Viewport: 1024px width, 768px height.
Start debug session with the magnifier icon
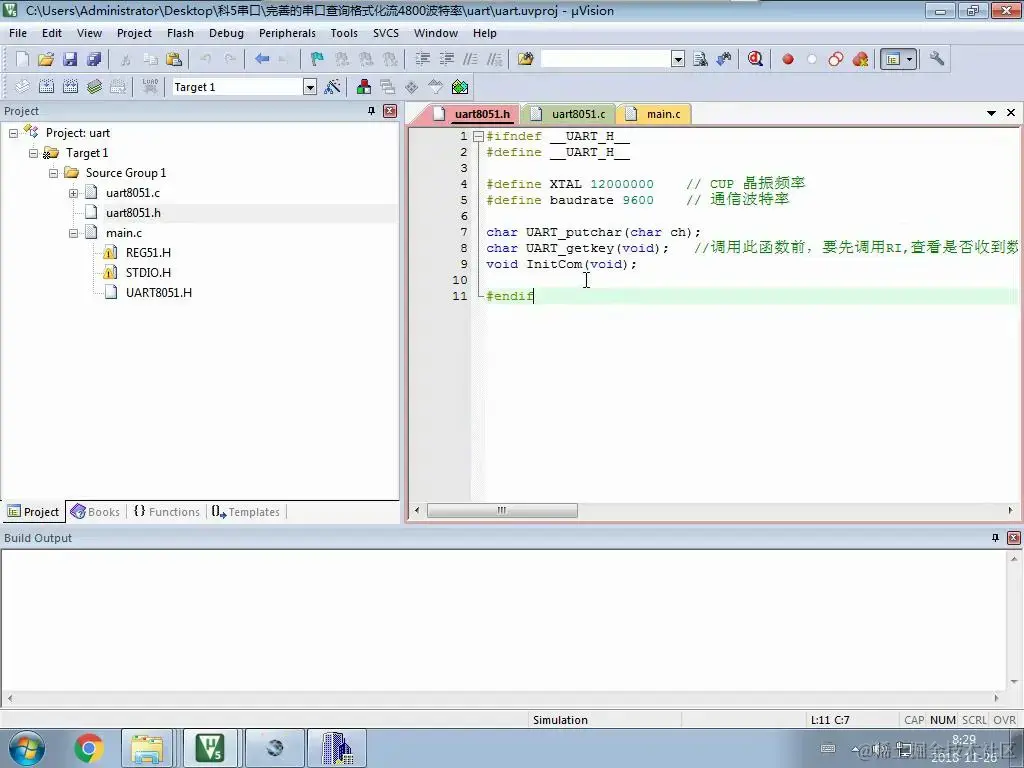click(756, 59)
